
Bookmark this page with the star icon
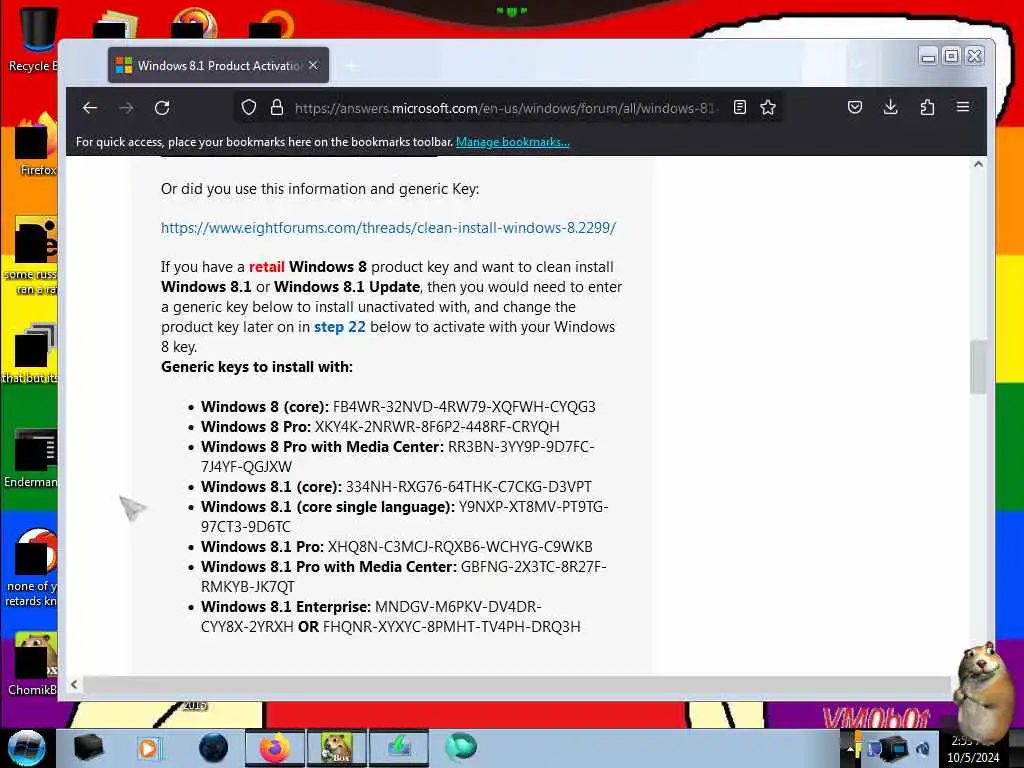click(768, 107)
